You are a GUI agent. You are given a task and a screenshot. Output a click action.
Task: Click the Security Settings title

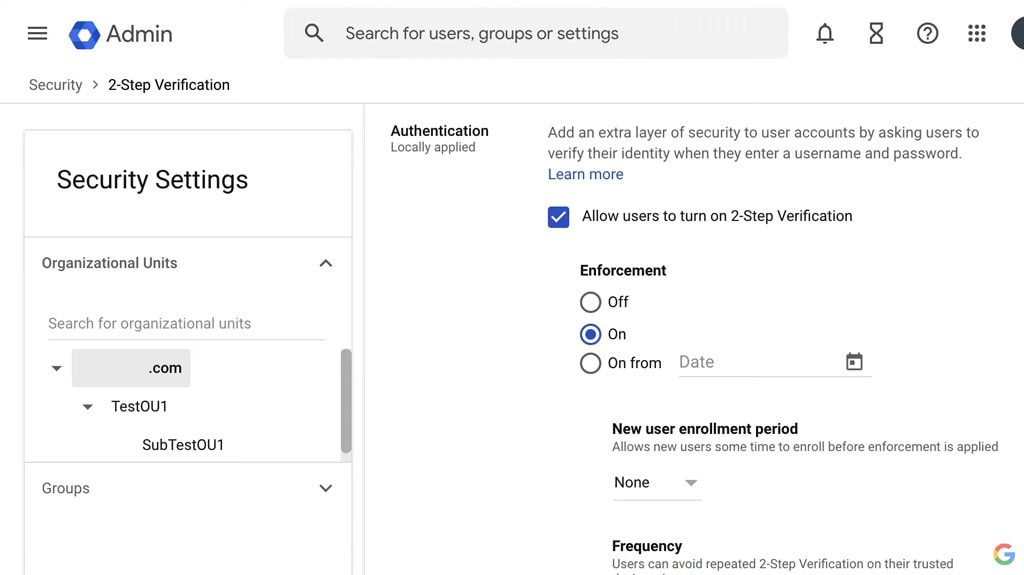(152, 180)
